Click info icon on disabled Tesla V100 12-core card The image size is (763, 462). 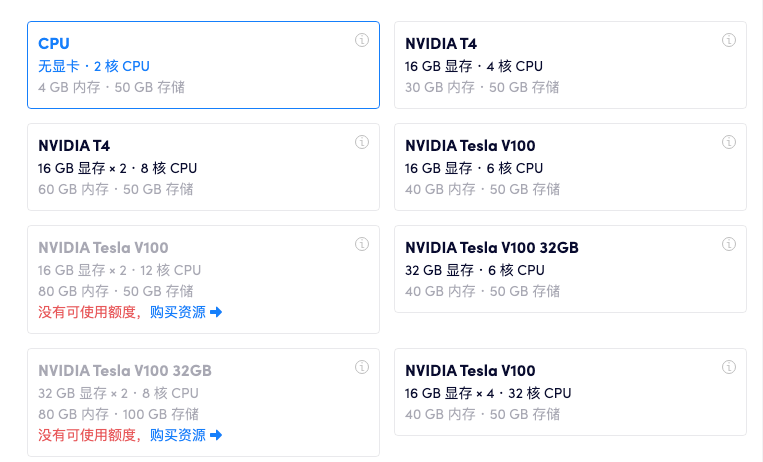(362, 244)
